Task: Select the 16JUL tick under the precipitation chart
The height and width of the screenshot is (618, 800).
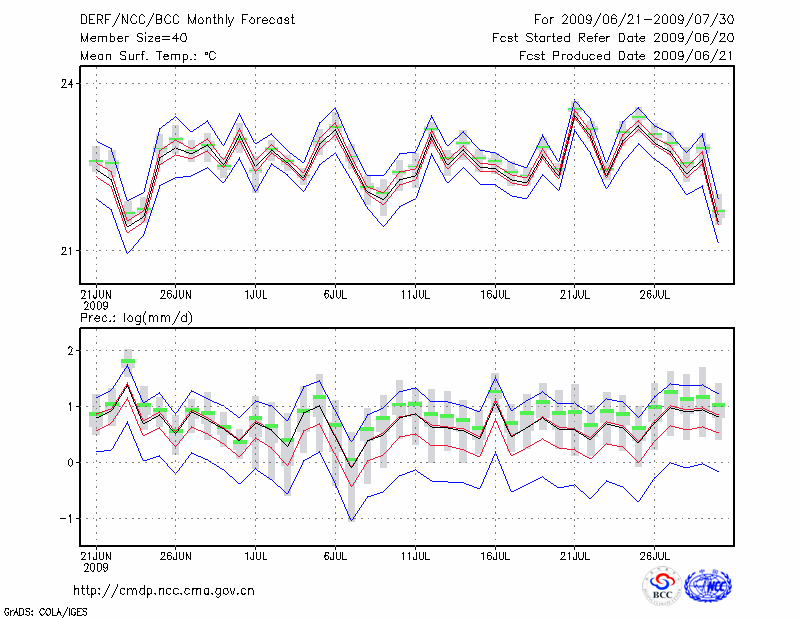Action: [x=495, y=554]
